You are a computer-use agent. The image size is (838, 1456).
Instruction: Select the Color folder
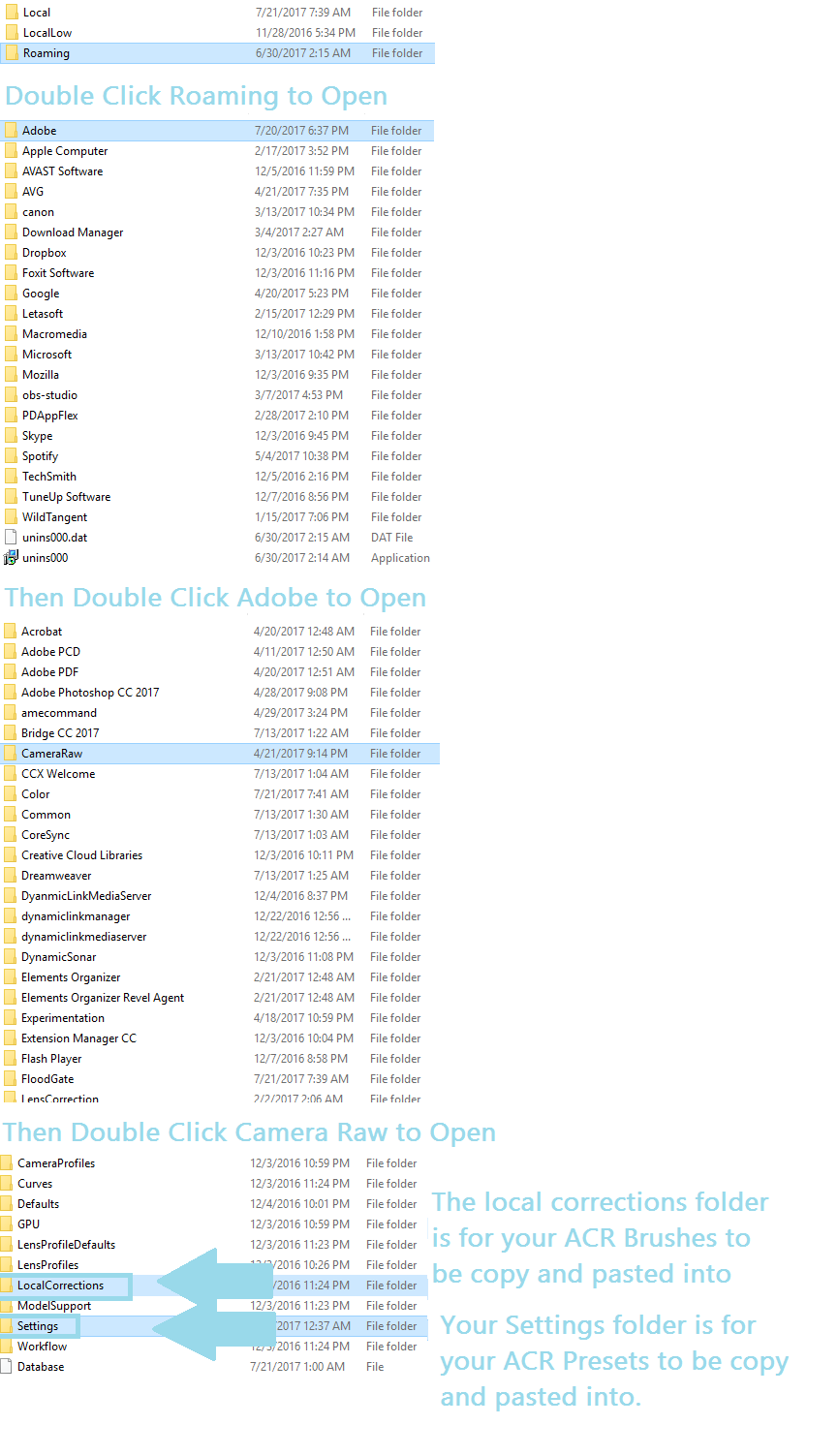tap(35, 794)
